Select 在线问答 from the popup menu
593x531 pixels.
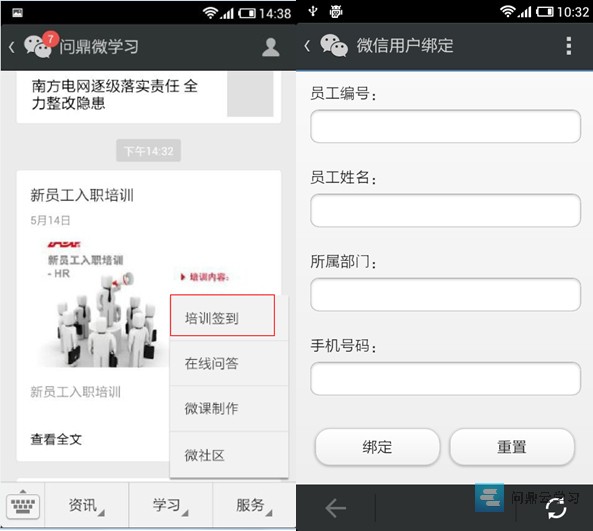(x=229, y=363)
